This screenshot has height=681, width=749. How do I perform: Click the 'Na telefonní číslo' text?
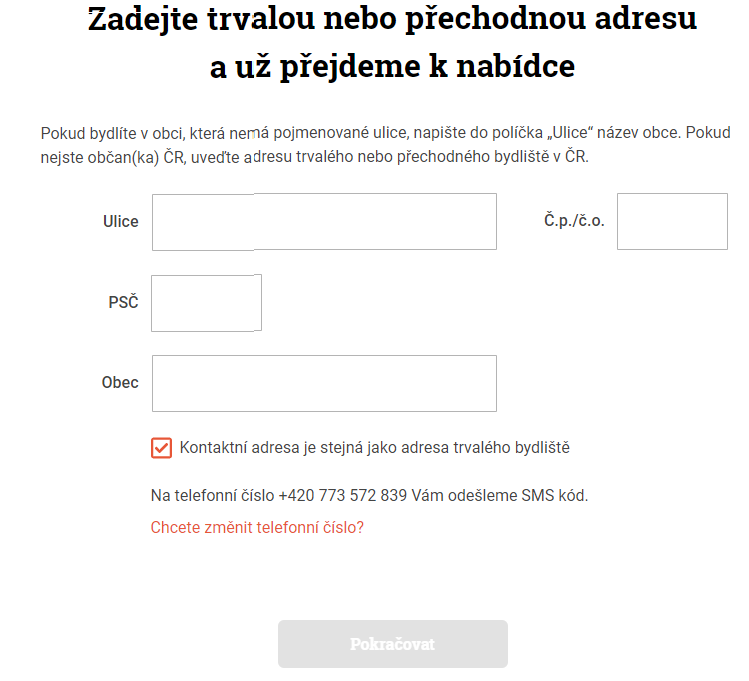[212, 495]
